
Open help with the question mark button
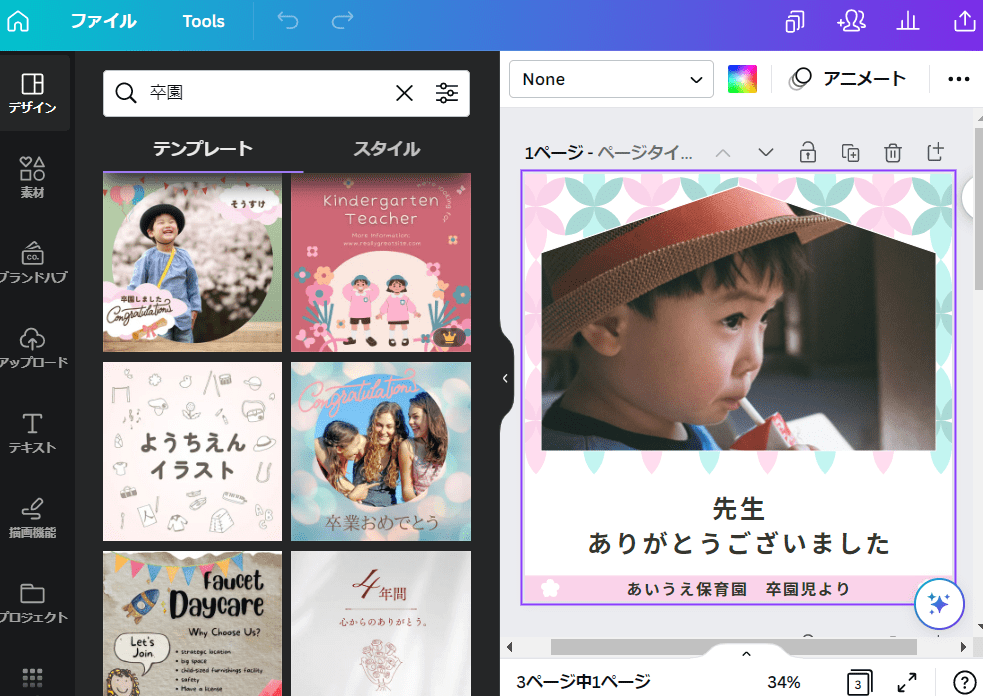[x=962, y=682]
